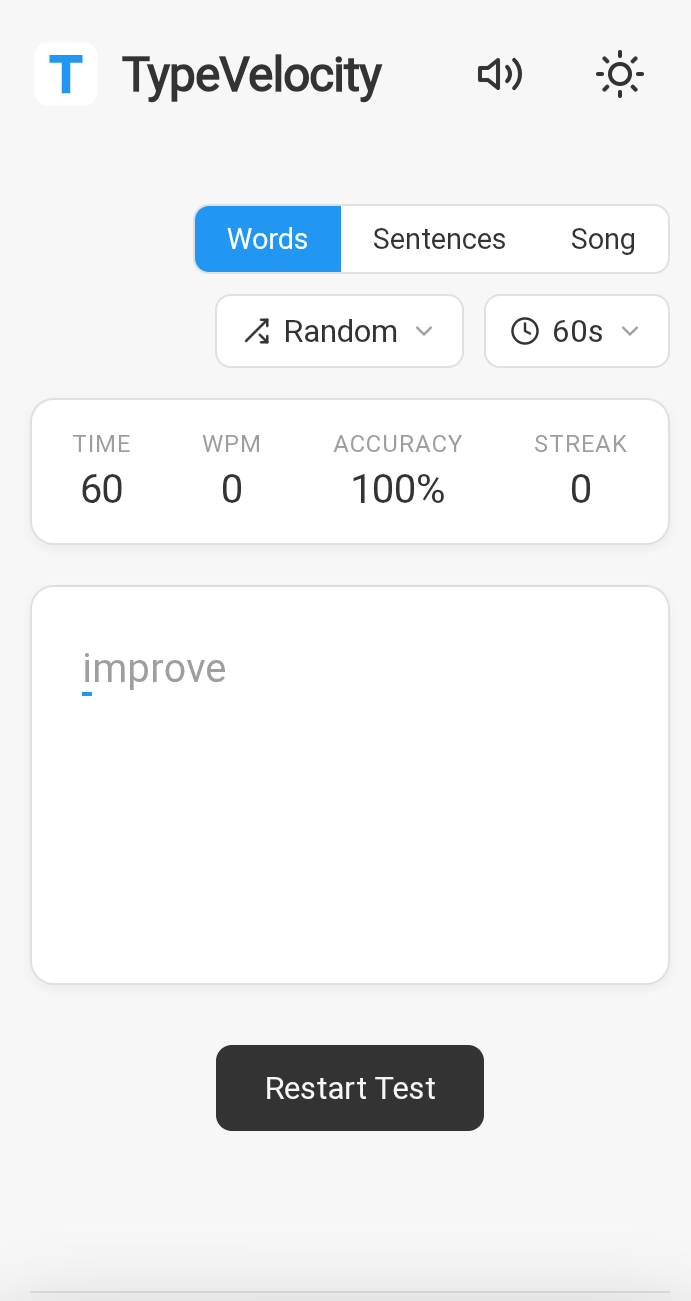
Task: Click the clock icon in the timer selector
Action: click(x=524, y=330)
